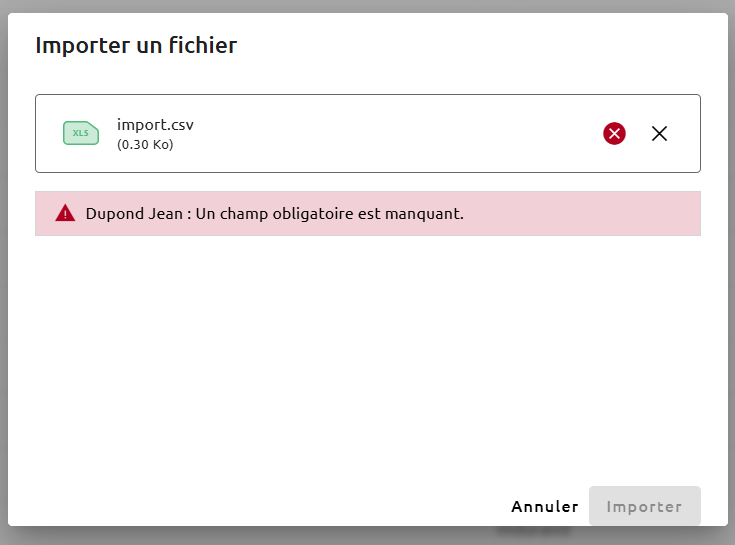This screenshot has width=735, height=545.
Task: Click the red error status icon
Action: pos(614,134)
